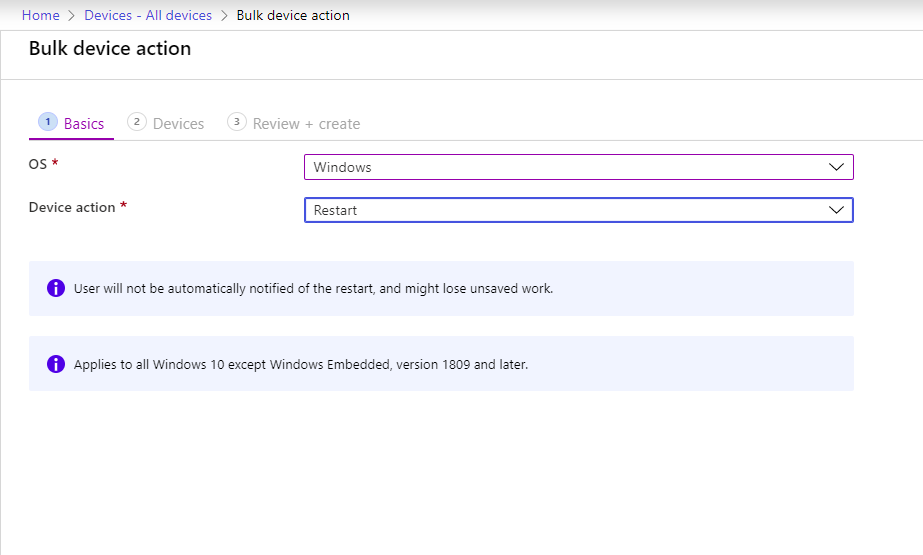Click the chevron separator after Home

(x=72, y=16)
